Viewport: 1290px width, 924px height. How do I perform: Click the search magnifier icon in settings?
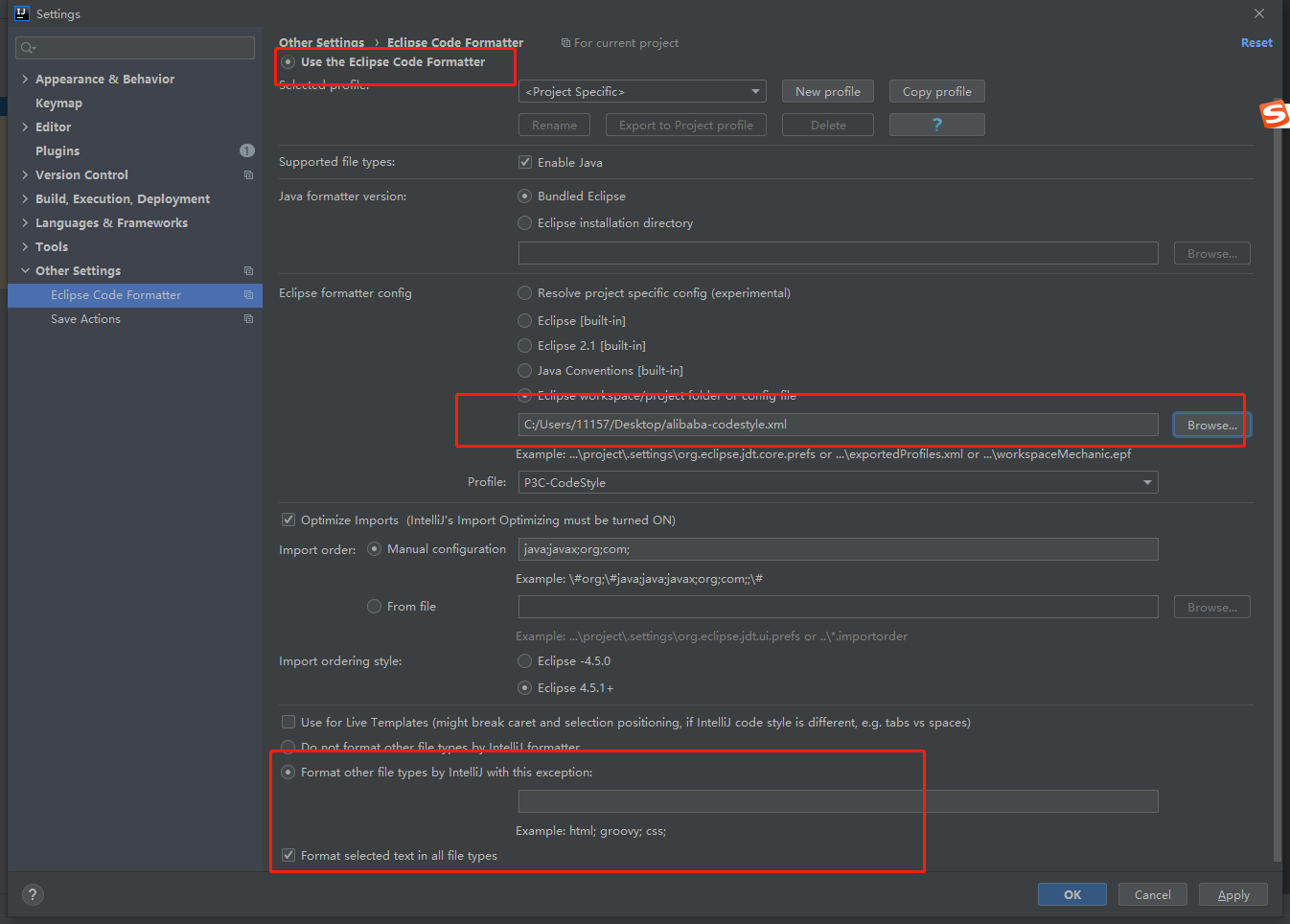pyautogui.click(x=28, y=48)
